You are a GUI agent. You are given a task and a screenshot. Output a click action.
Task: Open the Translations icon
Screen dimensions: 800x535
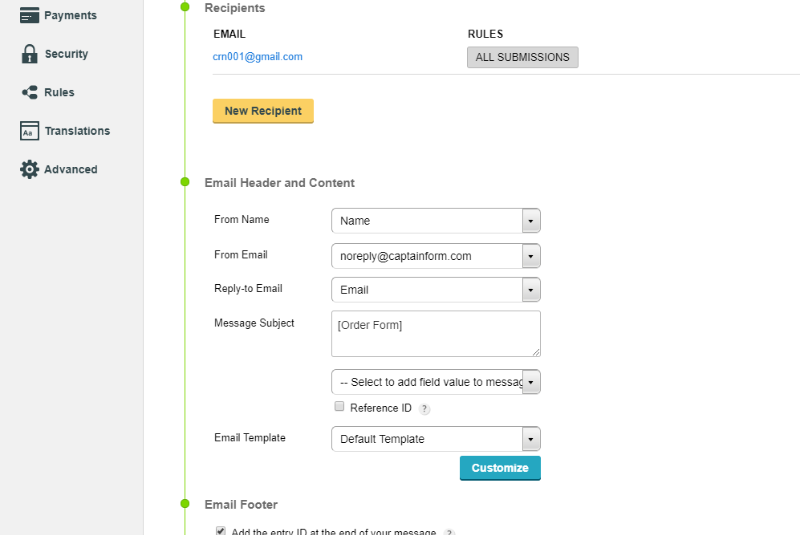[x=29, y=131]
